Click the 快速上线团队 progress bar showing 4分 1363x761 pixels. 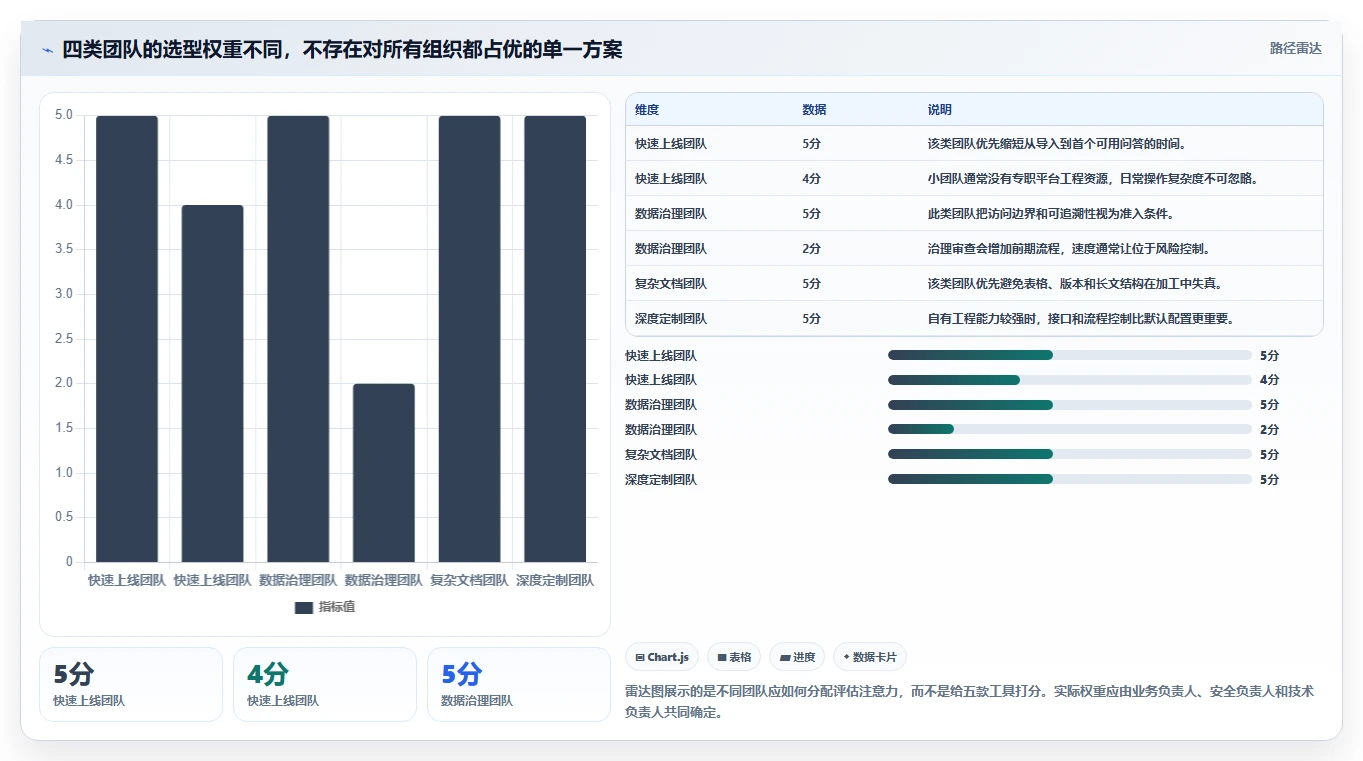[1070, 380]
